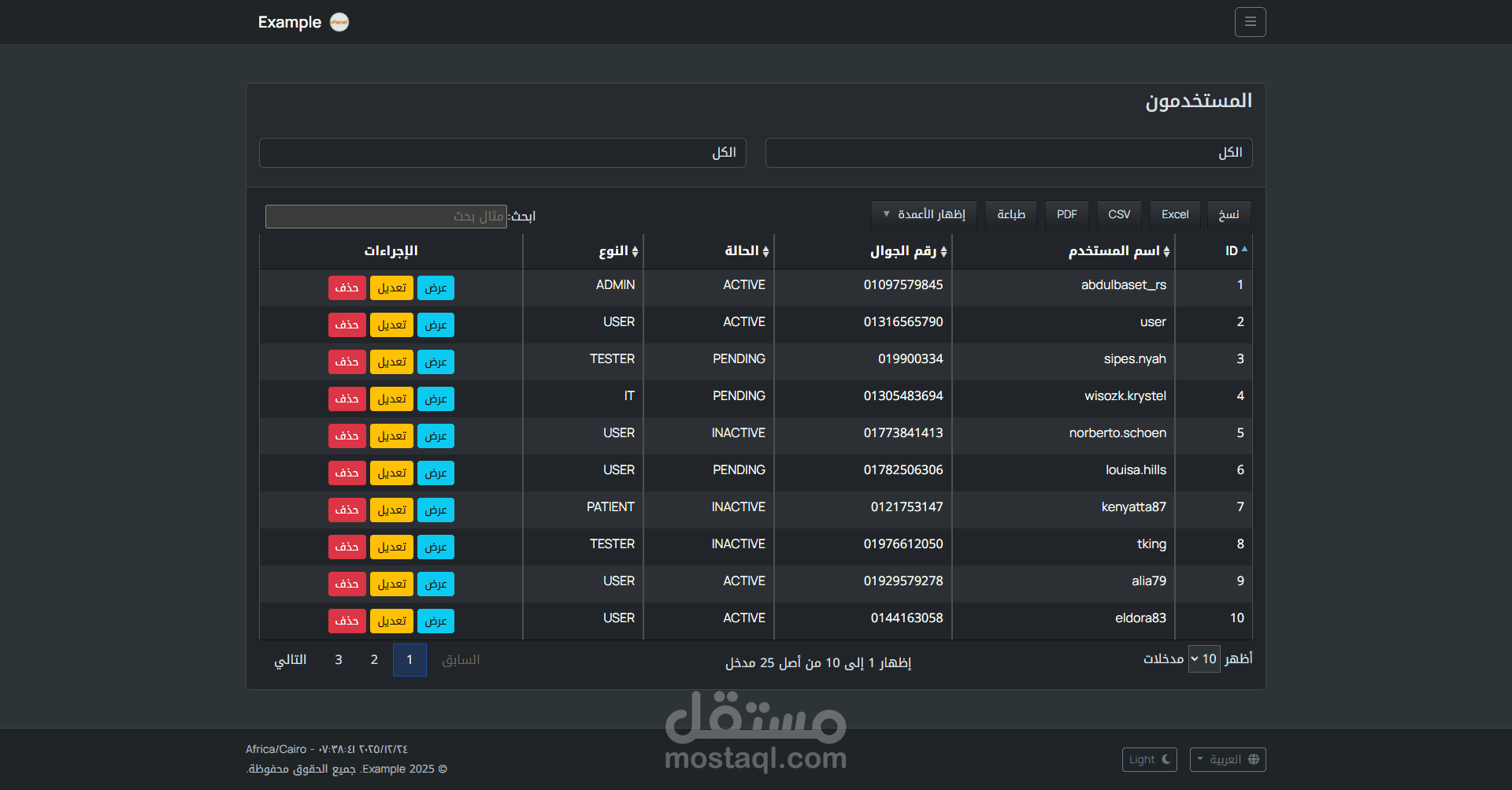Sort by الحالة column

[x=709, y=251]
